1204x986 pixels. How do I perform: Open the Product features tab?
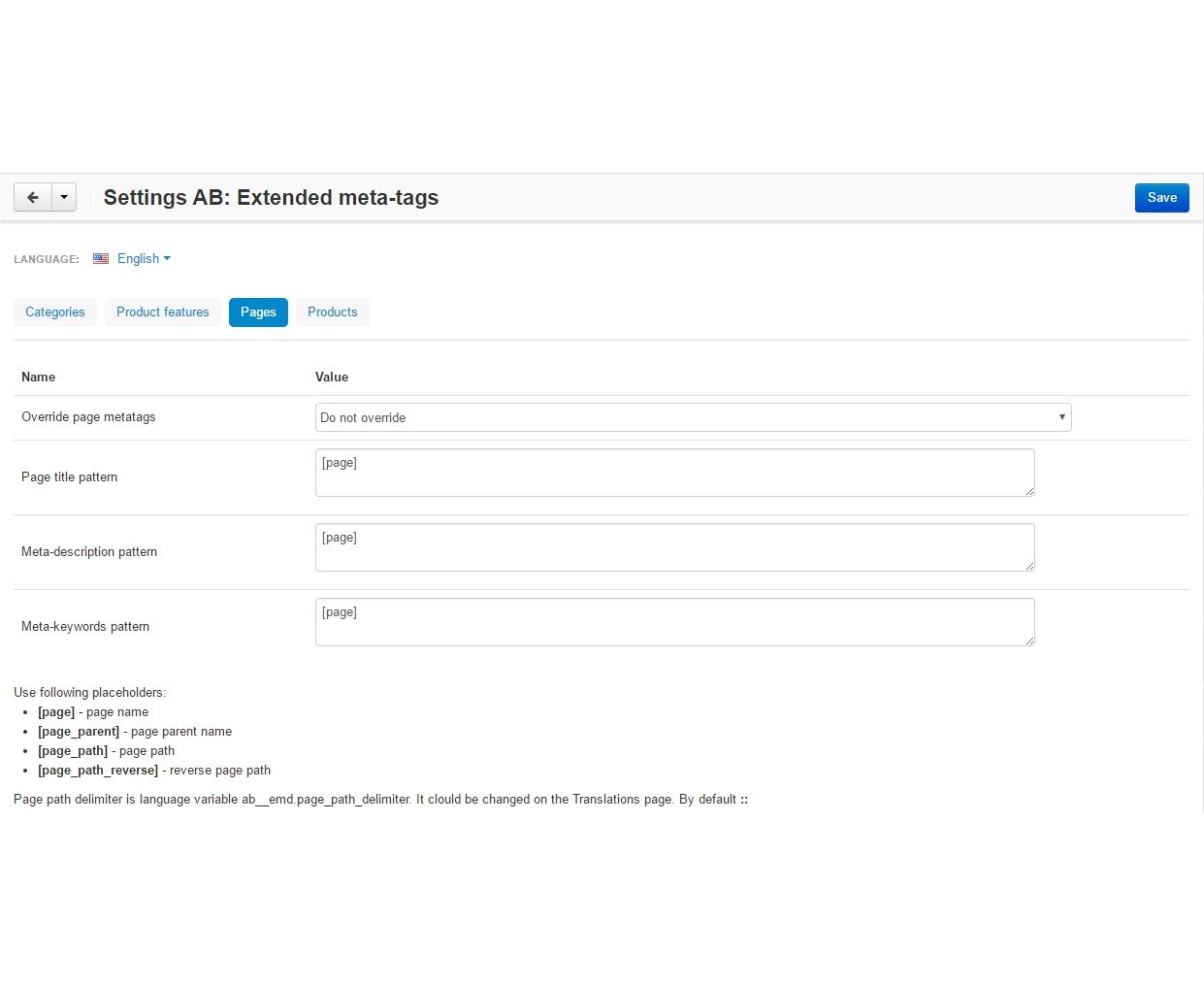point(163,312)
